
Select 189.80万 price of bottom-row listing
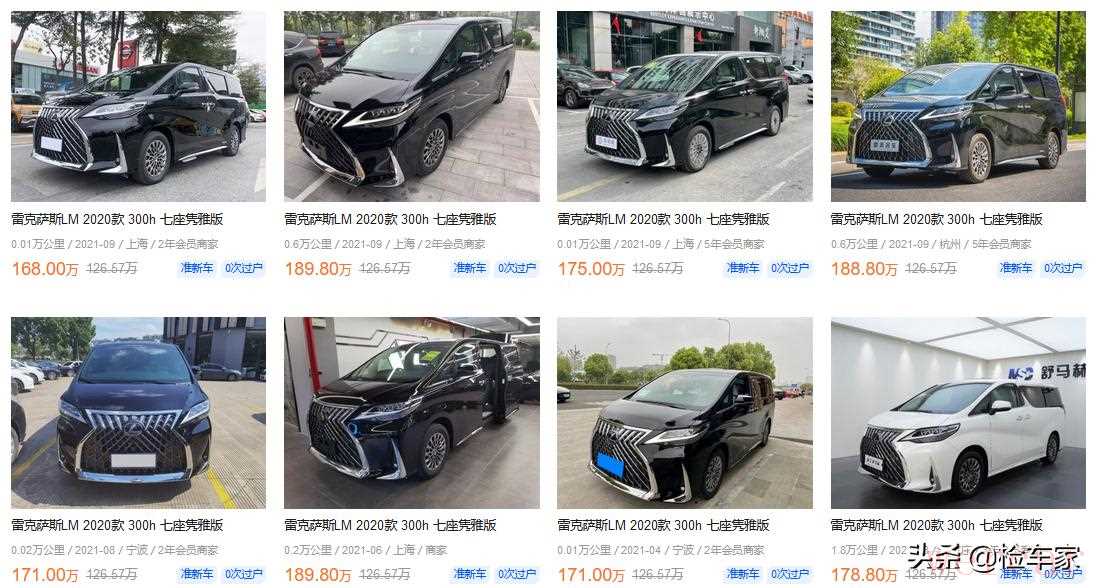point(318,575)
